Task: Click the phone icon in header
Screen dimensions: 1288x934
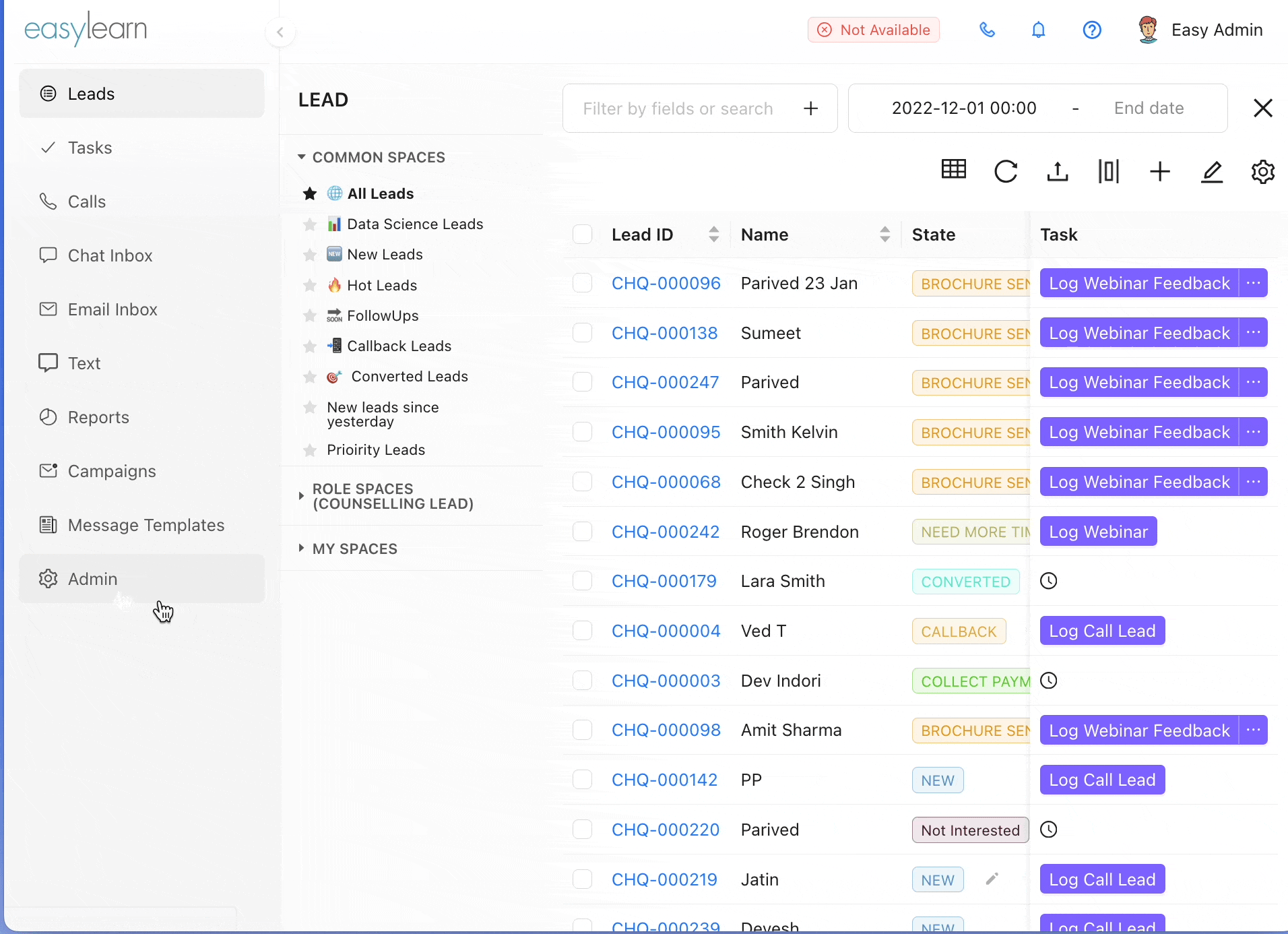Action: pos(987,30)
